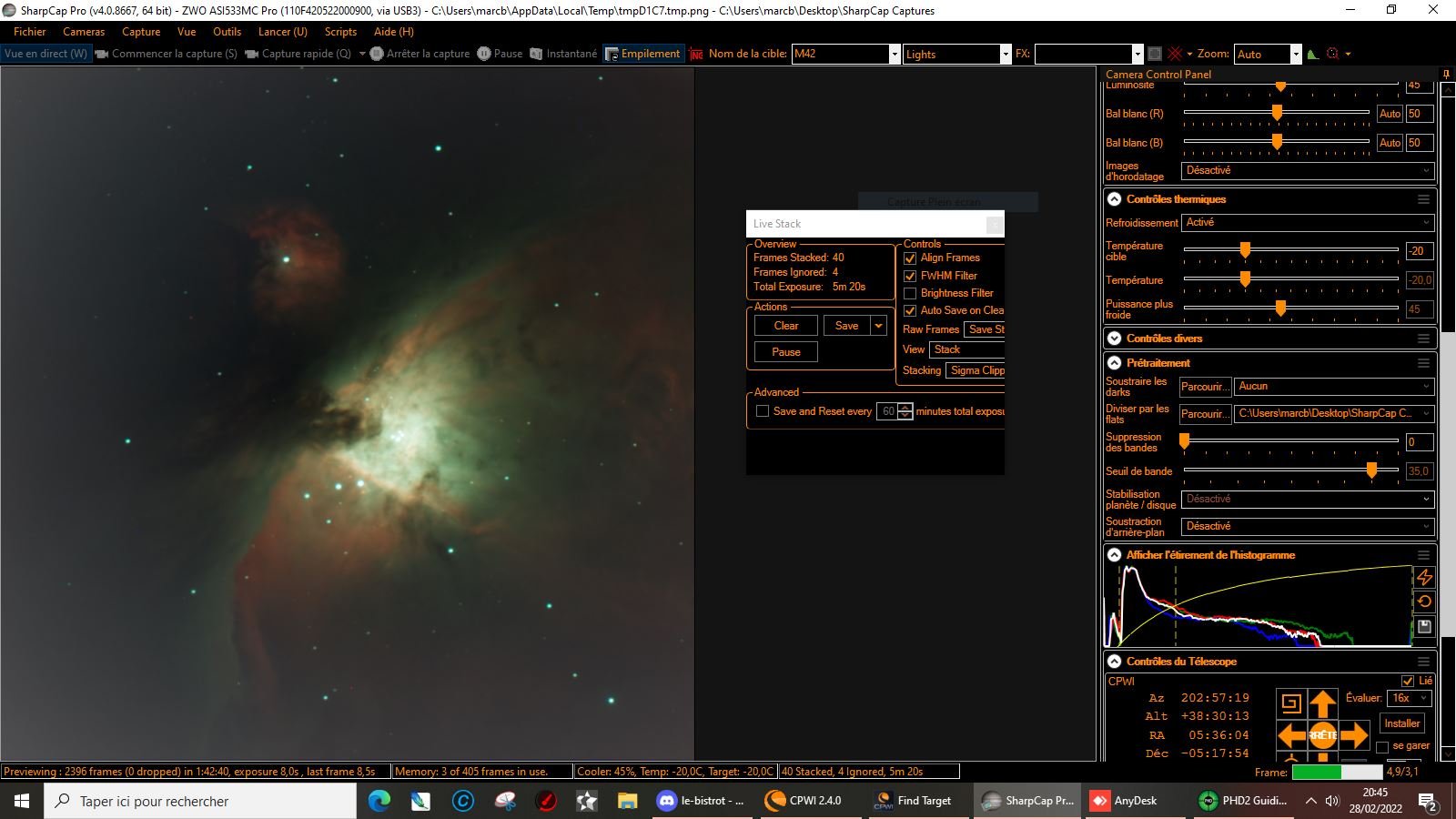Enable the Brightness Filter checkbox
1456x819 pixels.
(910, 293)
